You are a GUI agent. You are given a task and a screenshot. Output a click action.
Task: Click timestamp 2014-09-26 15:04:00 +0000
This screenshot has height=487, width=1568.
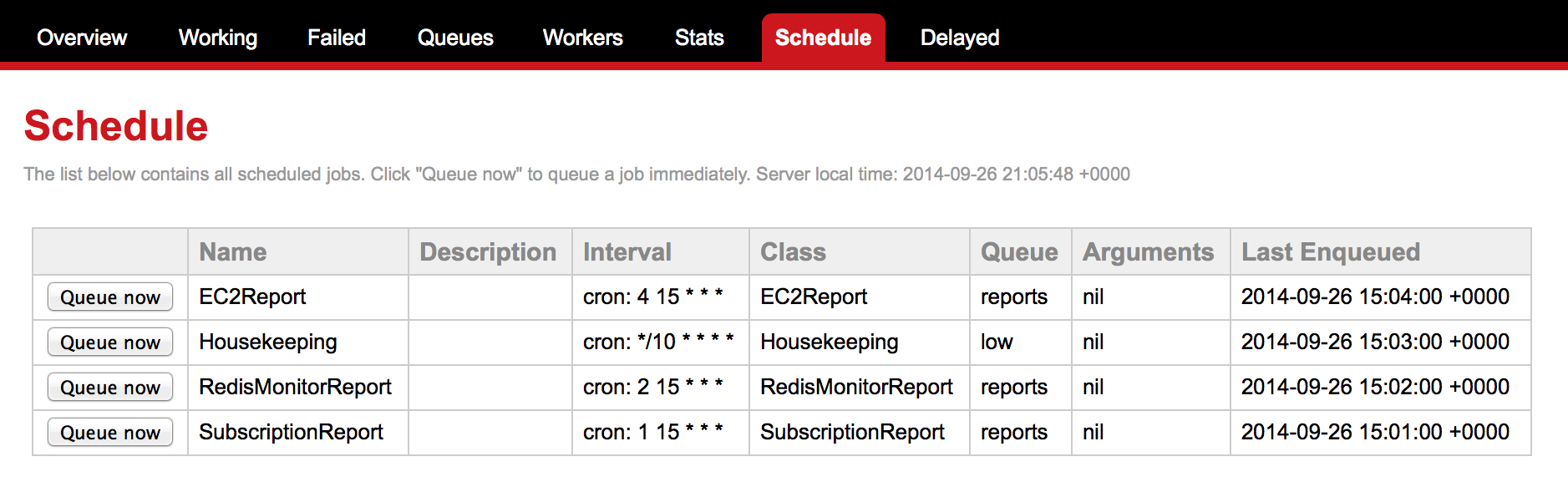tap(1375, 297)
